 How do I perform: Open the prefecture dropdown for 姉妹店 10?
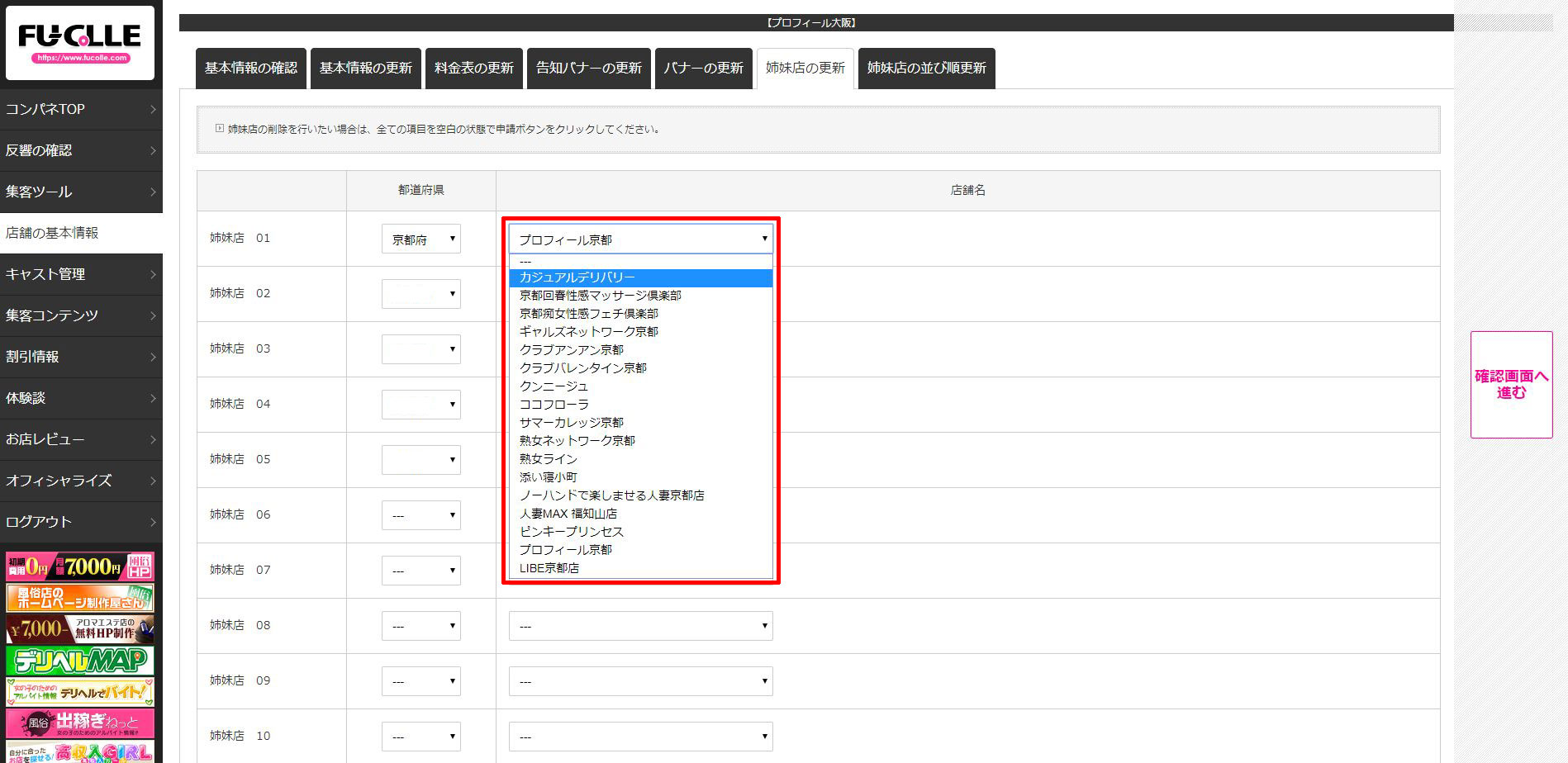click(x=421, y=737)
